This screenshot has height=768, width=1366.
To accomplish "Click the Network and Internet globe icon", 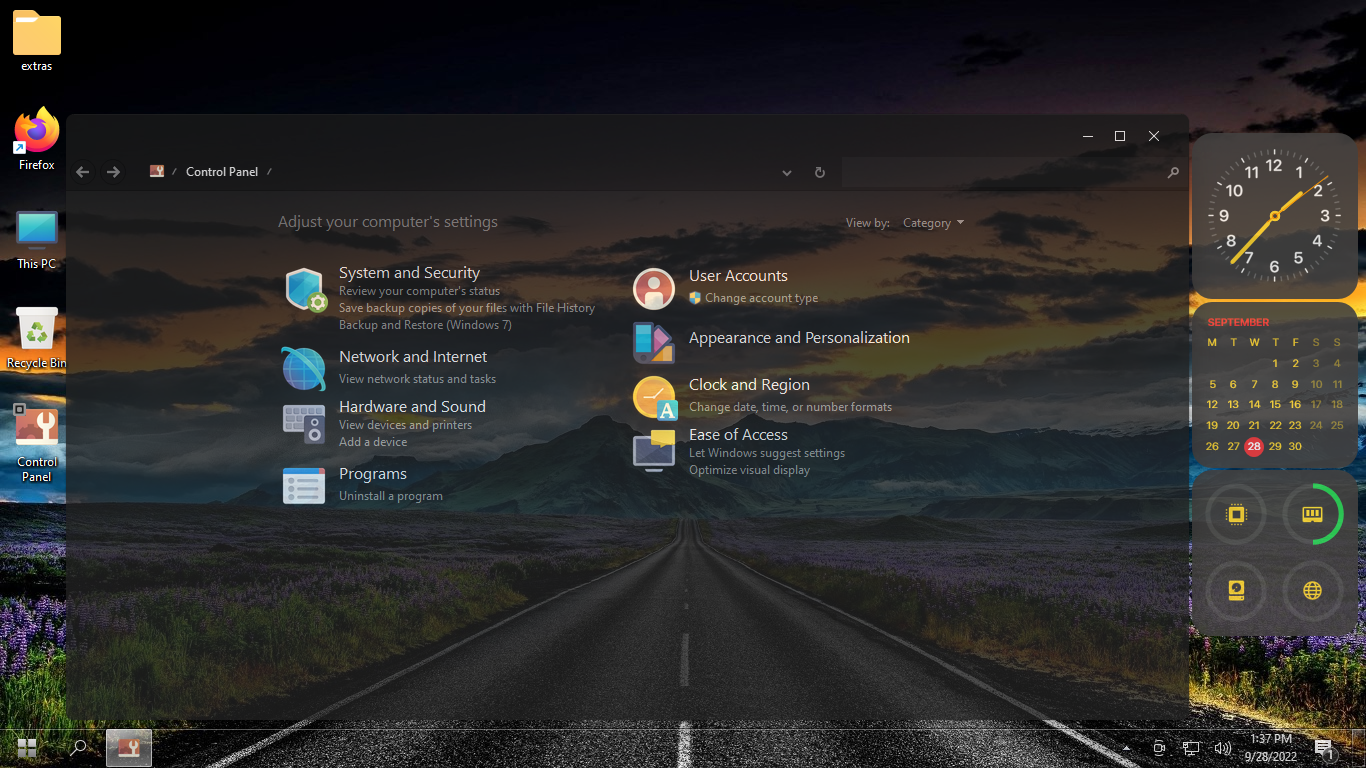I will (x=303, y=369).
